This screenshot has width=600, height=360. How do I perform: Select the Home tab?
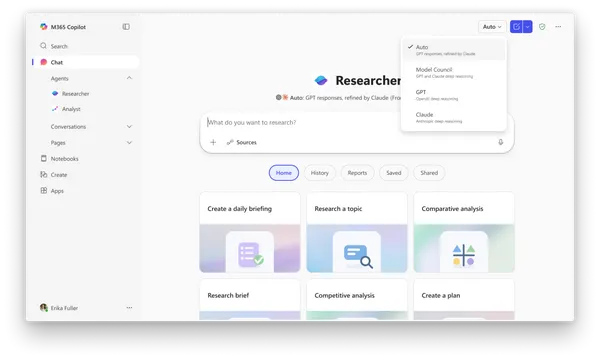click(284, 173)
